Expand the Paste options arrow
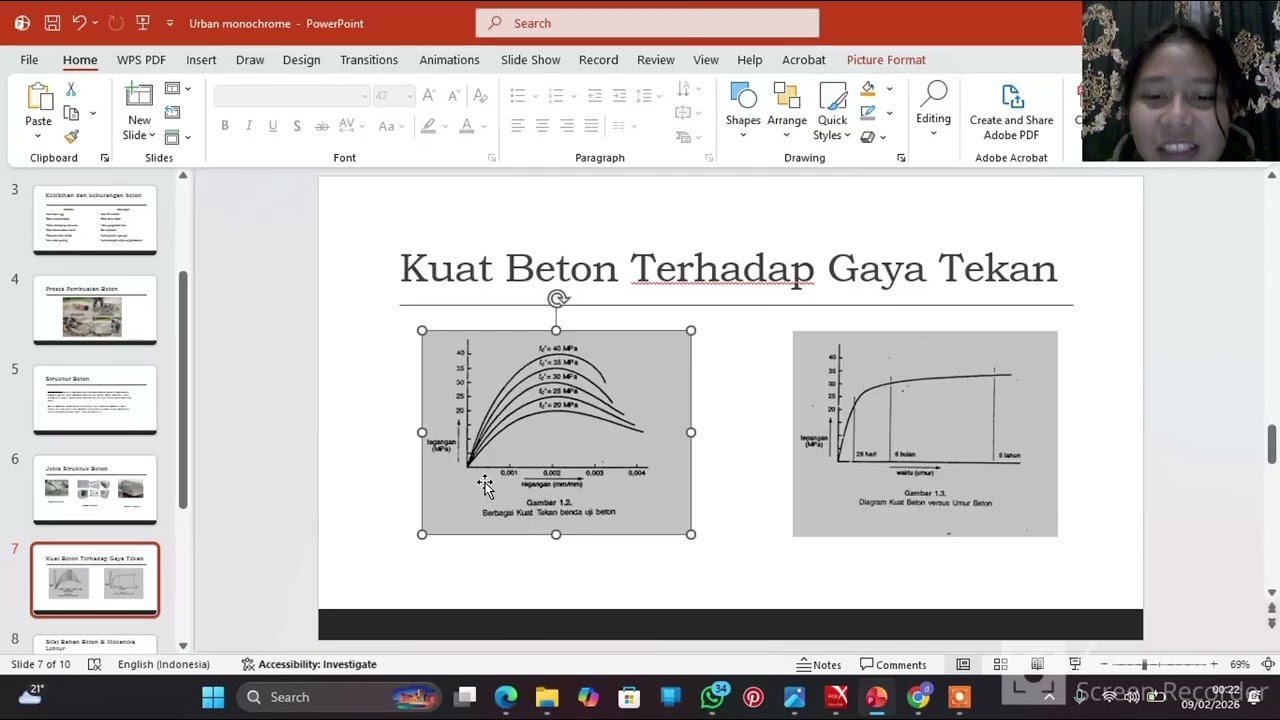Screen dimensions: 1280x720 pyautogui.click(x=38, y=135)
